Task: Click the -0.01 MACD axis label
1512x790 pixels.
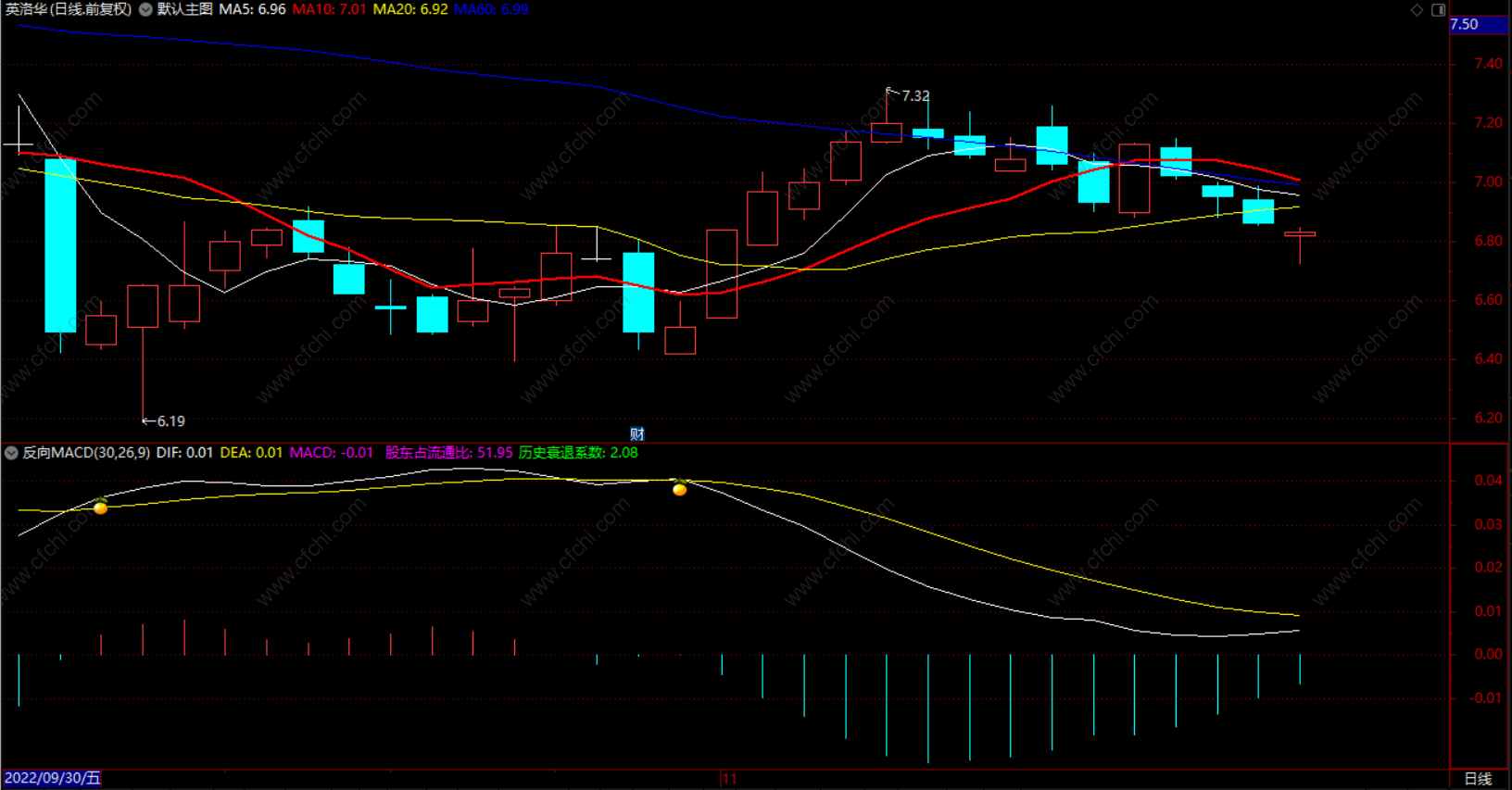Action: point(1487,698)
